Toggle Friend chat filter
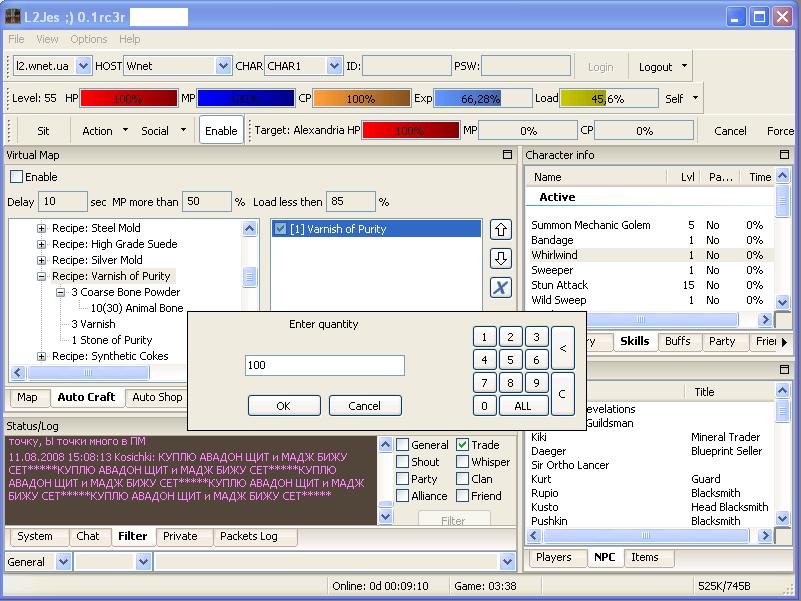Screen dimensions: 801x601 (x=462, y=496)
